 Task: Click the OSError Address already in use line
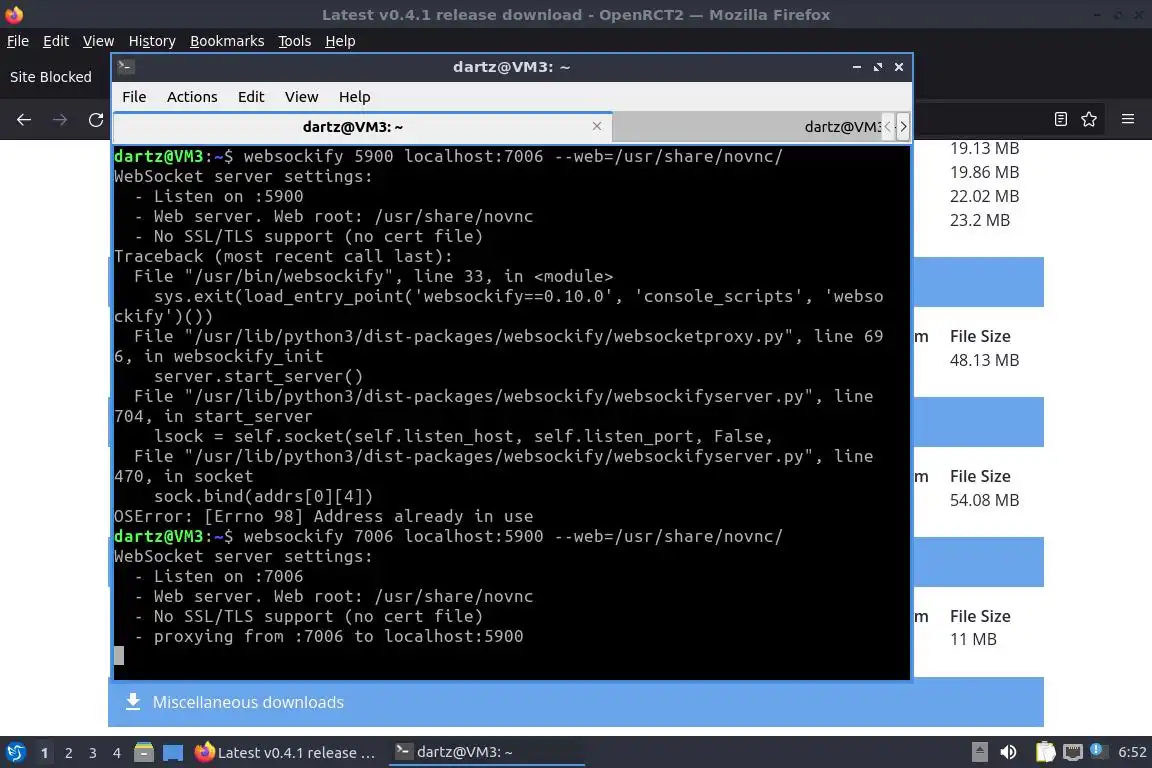[323, 516]
